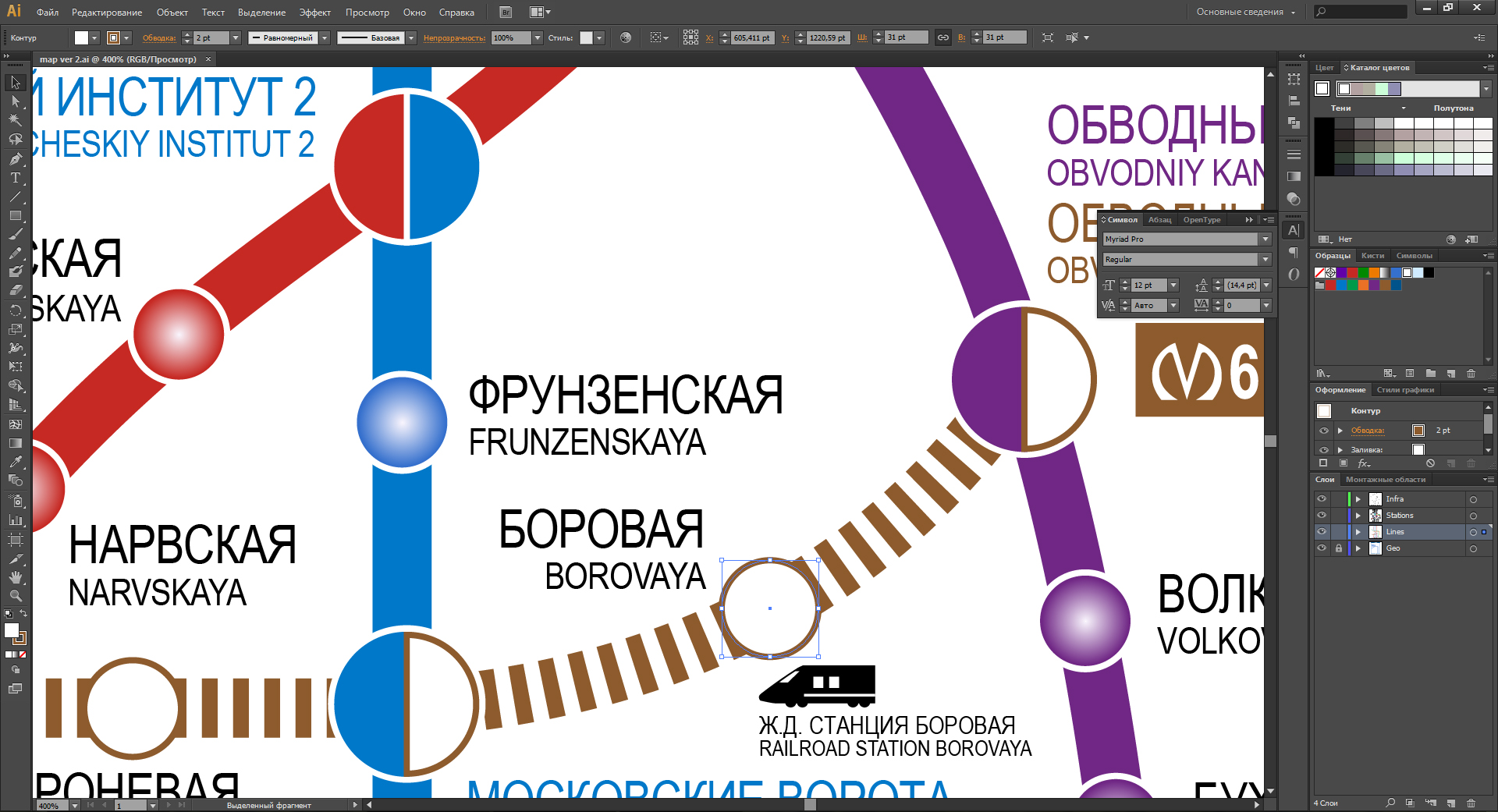
Task: Pick the Hand tool
Action: tap(15, 577)
